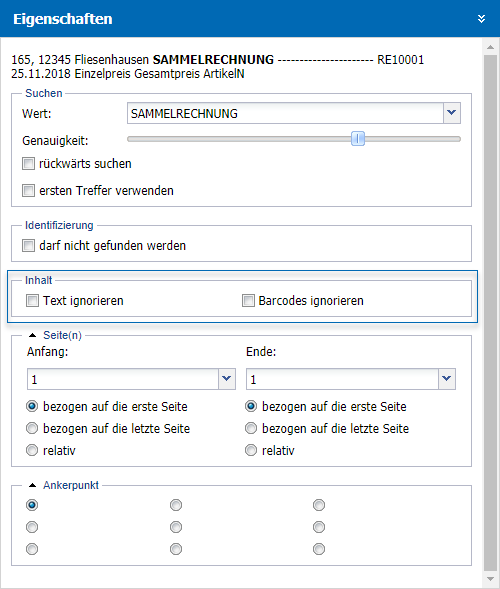Check ersten Treffer verwenden
This screenshot has width=500, height=589.
tap(29, 190)
